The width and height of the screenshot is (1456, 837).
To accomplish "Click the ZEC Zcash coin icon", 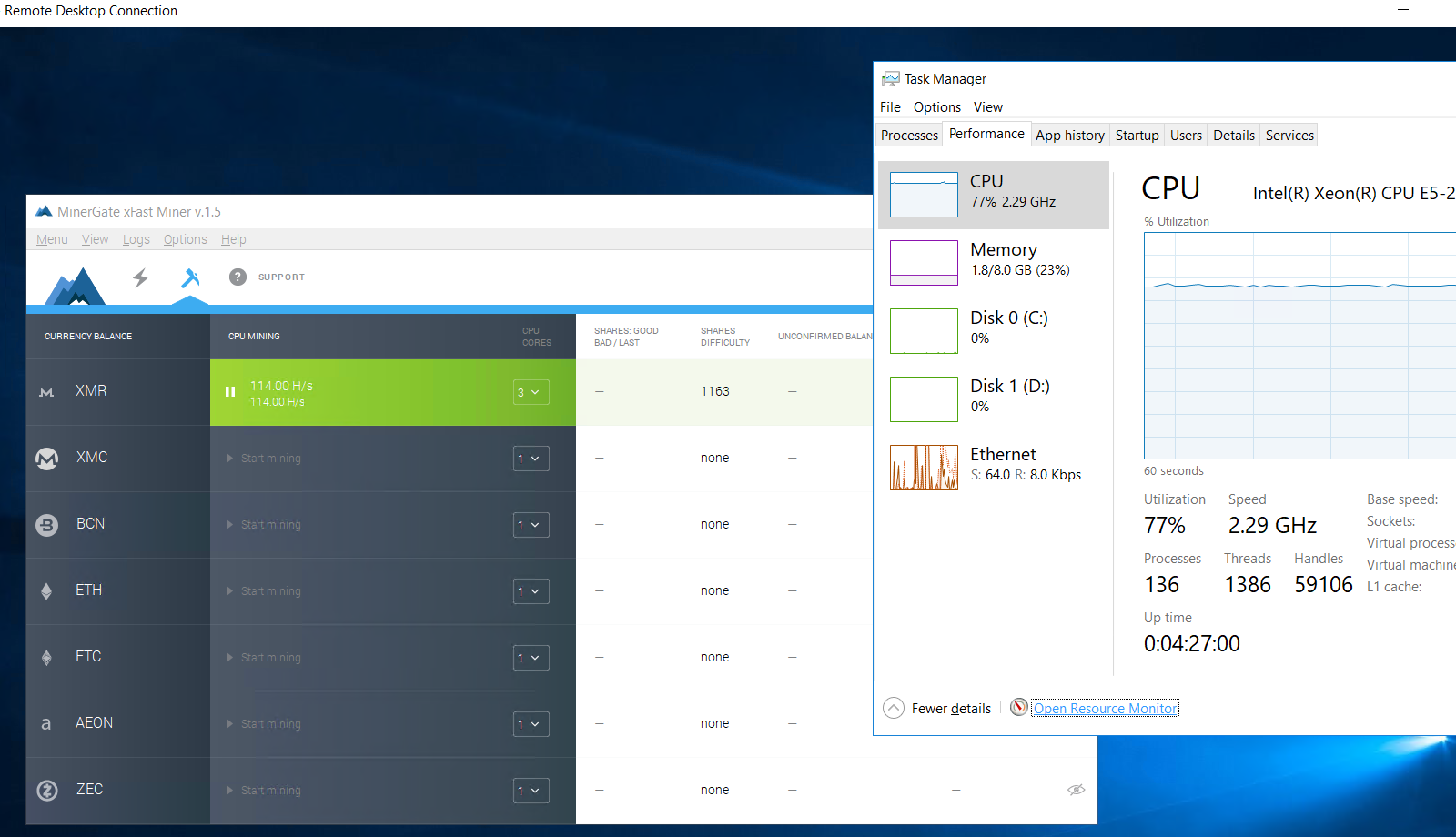I will (x=46, y=790).
